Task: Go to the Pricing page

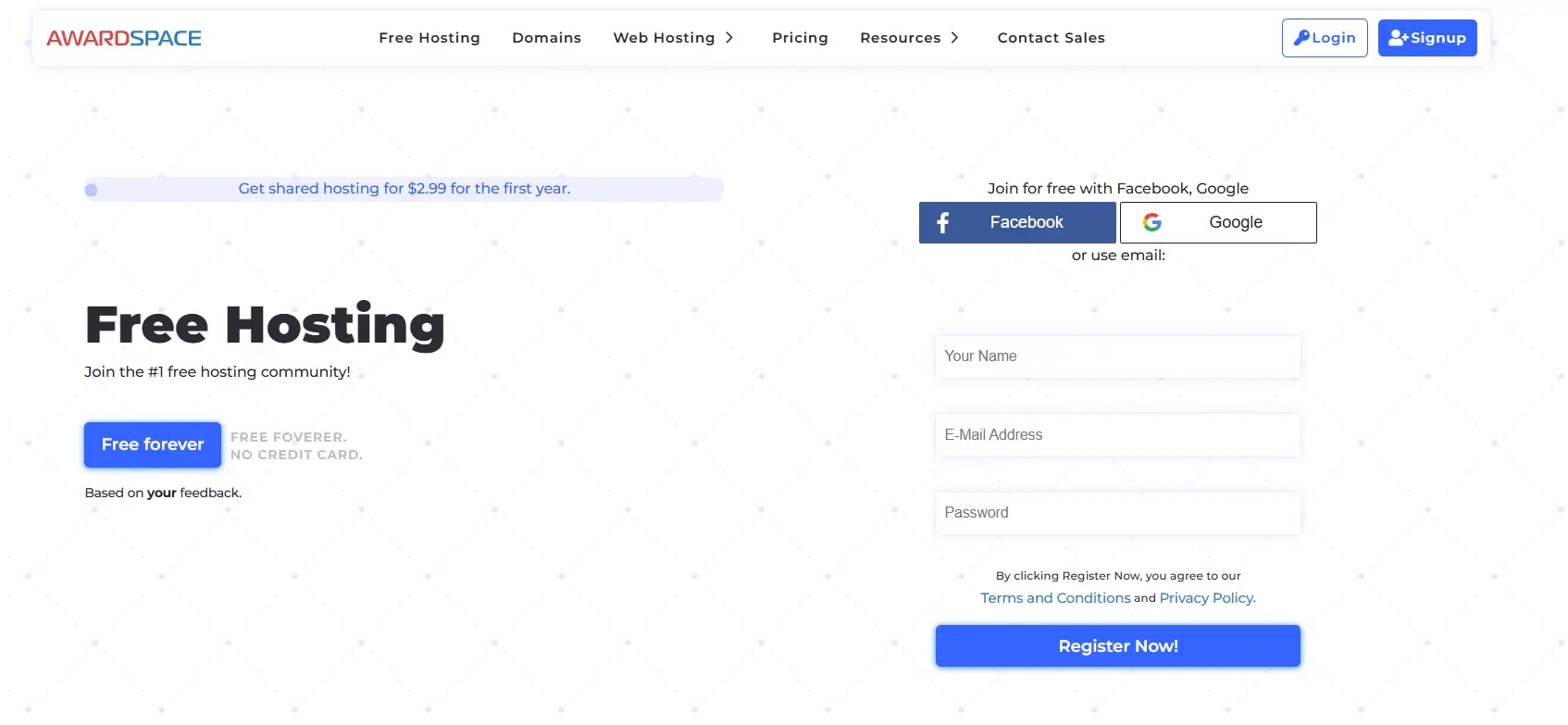Action: (x=801, y=38)
